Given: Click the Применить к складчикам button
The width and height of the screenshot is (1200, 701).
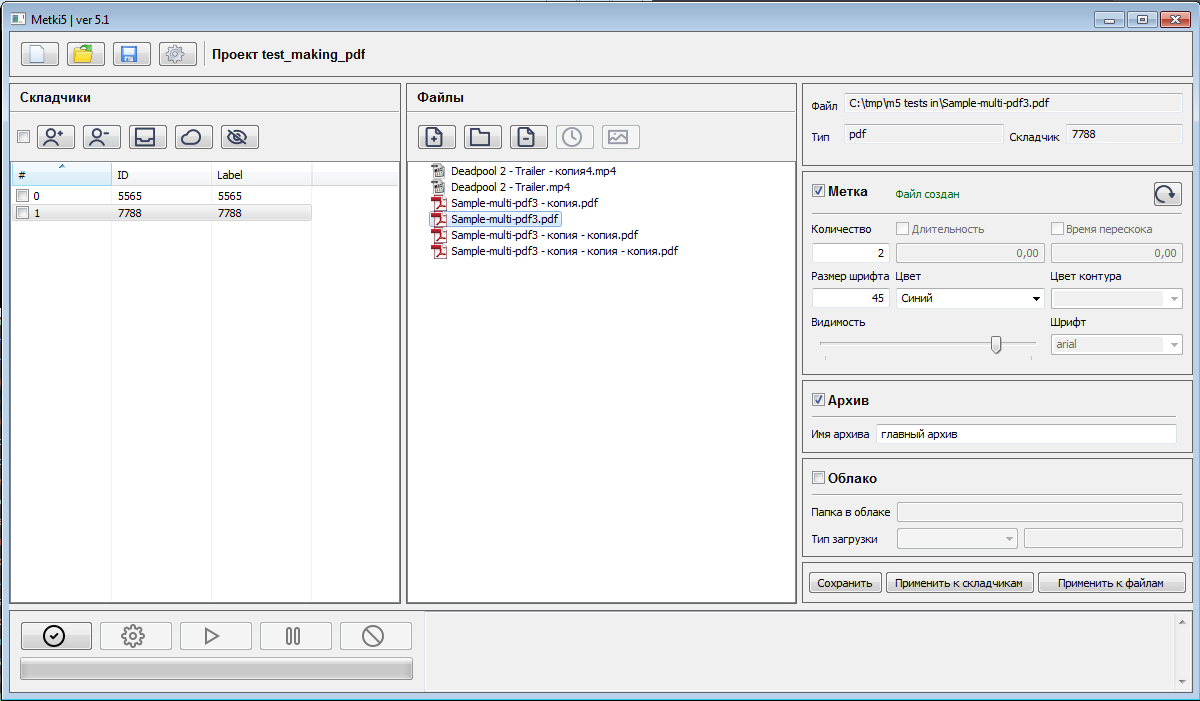Looking at the screenshot, I should point(959,583).
